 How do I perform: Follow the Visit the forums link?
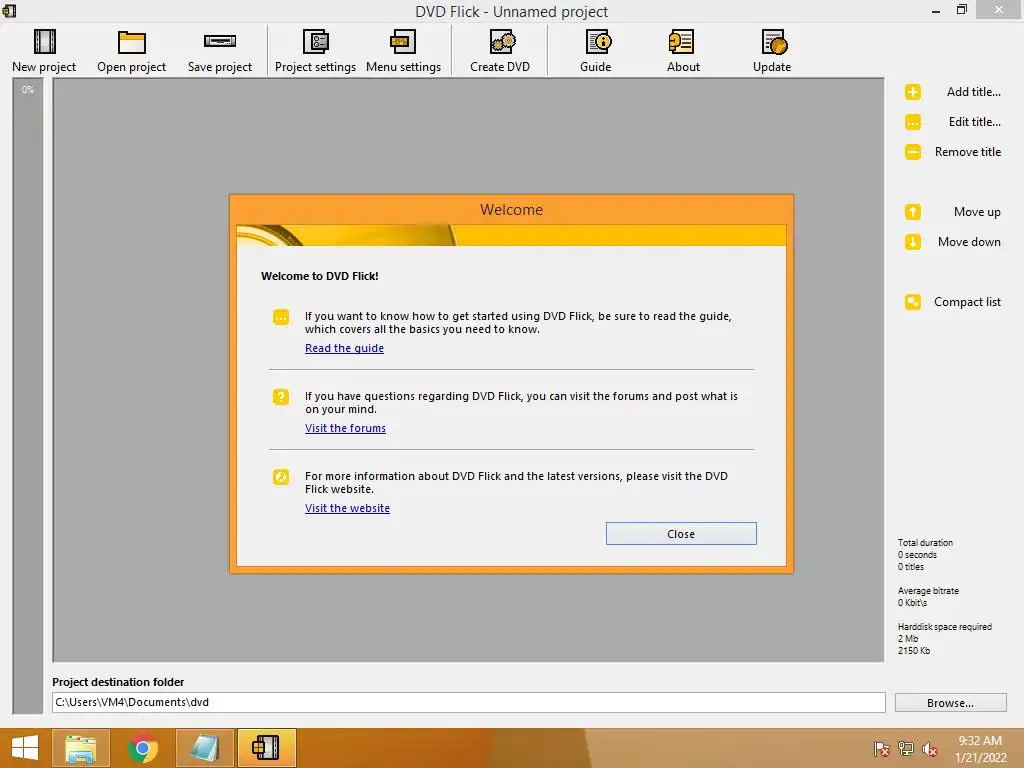(345, 428)
